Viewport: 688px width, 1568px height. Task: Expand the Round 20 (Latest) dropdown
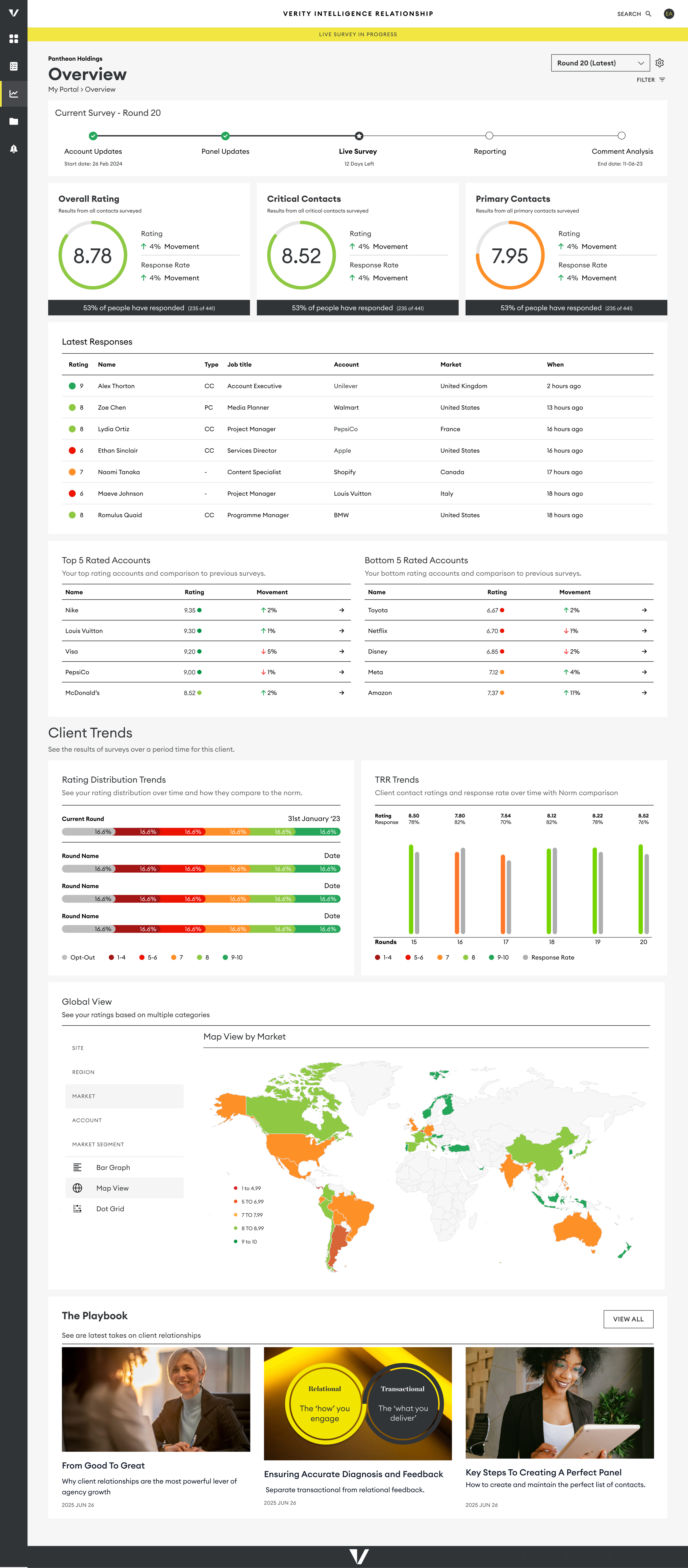(600, 63)
